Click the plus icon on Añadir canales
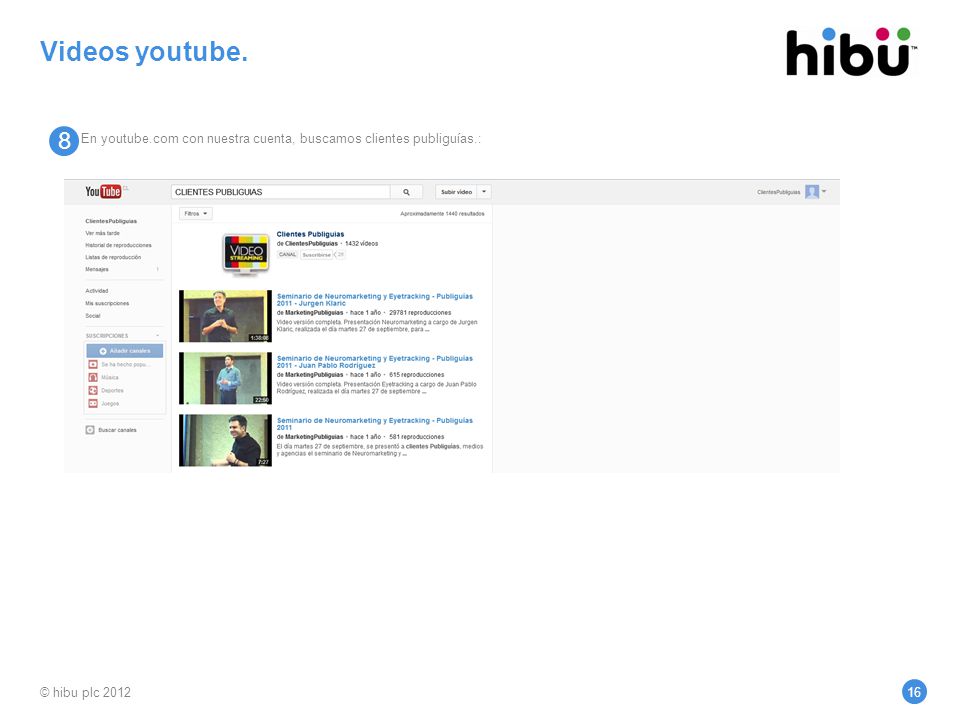 (x=103, y=351)
